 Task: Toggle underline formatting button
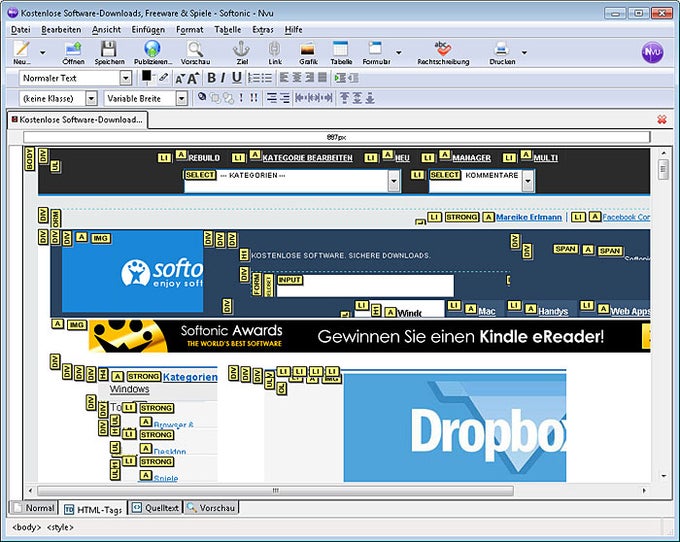pos(236,78)
